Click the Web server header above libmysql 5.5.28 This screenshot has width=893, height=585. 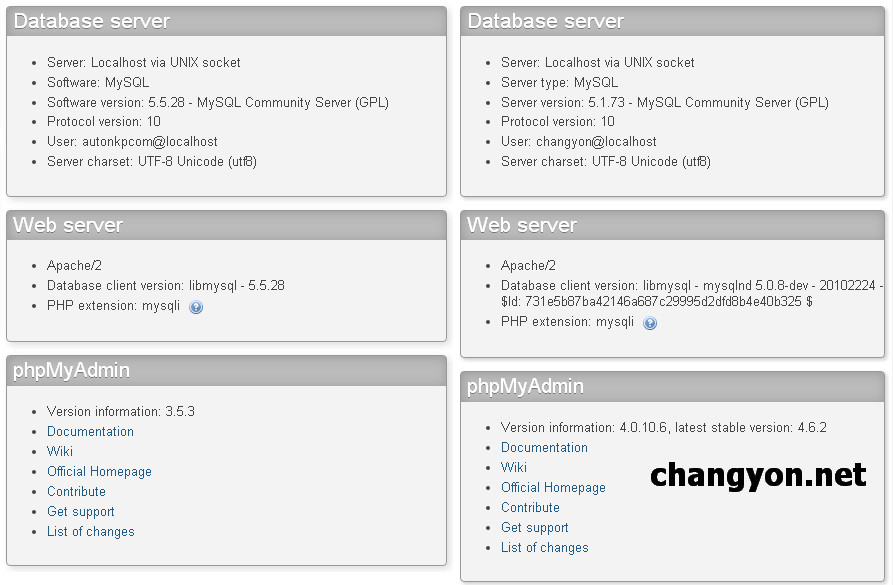click(68, 225)
